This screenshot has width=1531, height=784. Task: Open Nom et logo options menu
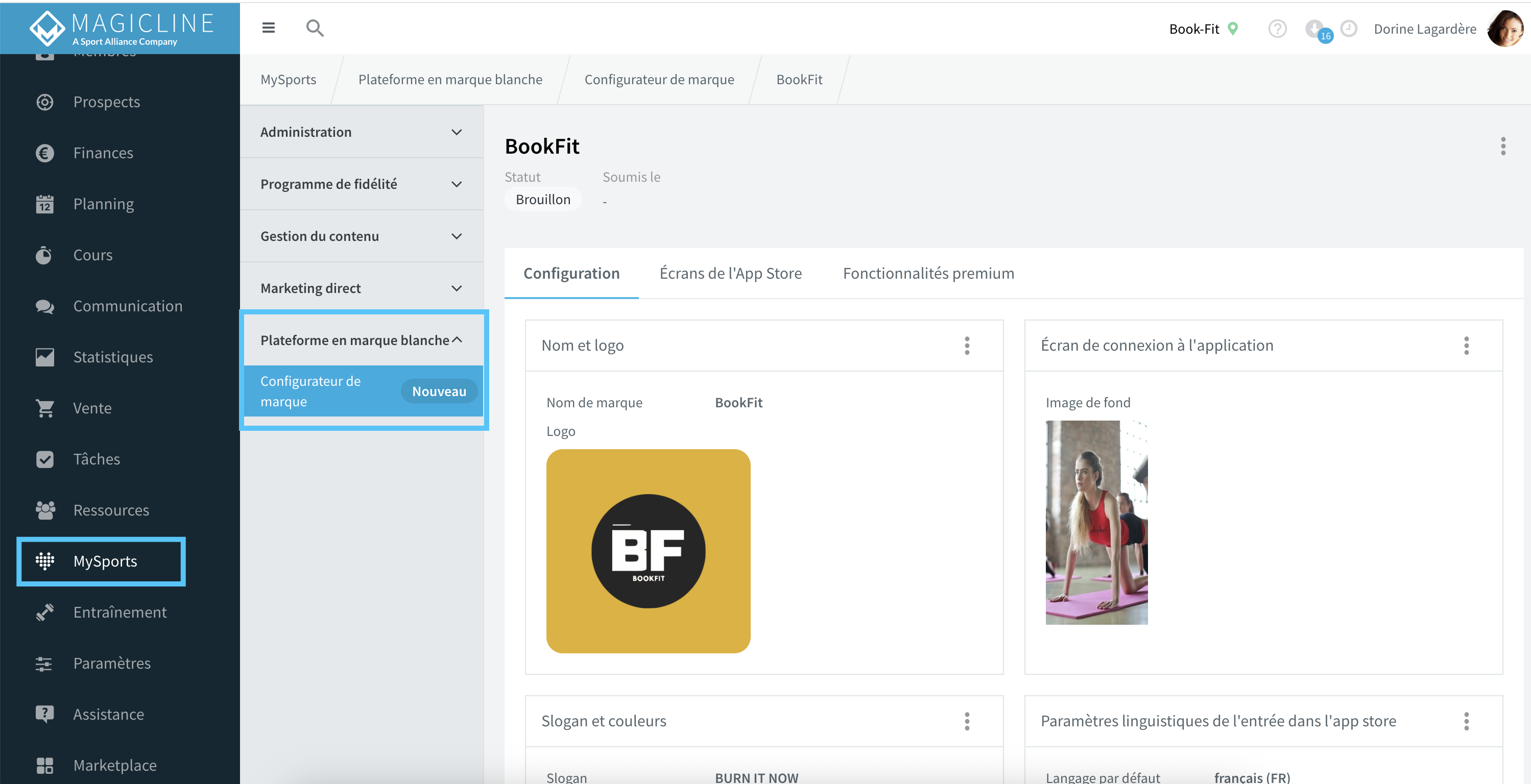tap(967, 345)
